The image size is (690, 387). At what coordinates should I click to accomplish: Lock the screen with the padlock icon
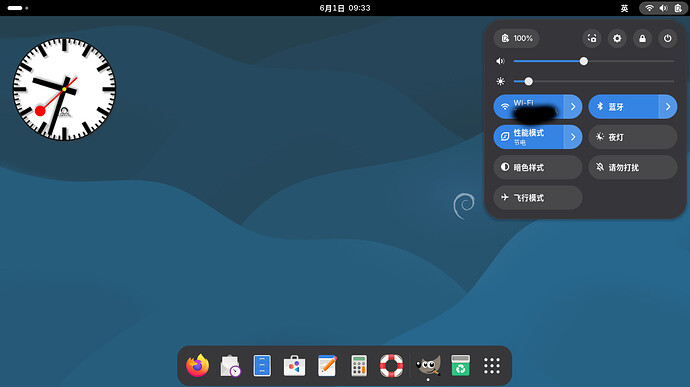[x=642, y=38]
